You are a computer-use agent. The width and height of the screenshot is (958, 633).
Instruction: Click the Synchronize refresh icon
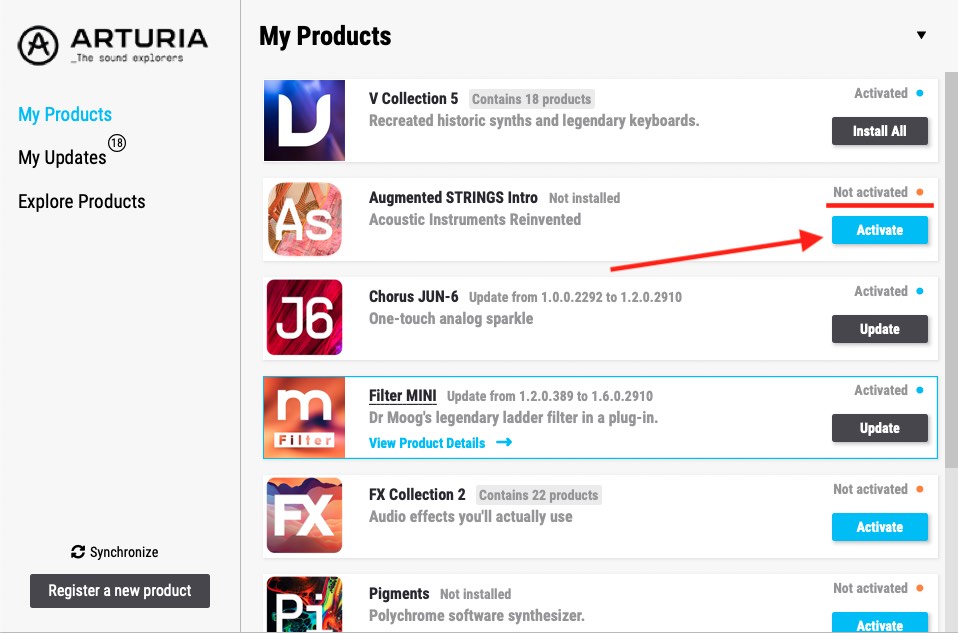[x=78, y=552]
